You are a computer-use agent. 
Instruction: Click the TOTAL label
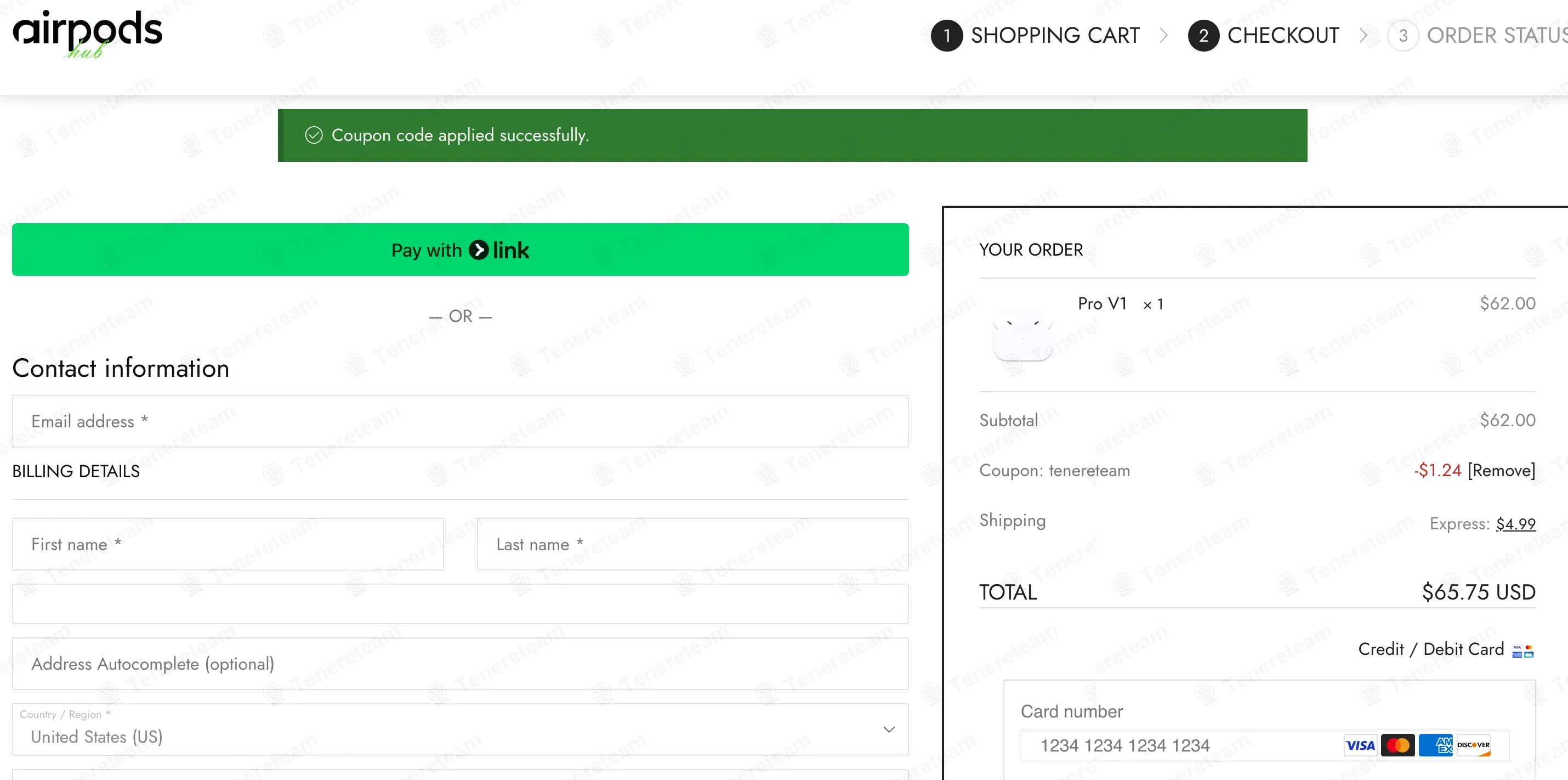click(1008, 592)
